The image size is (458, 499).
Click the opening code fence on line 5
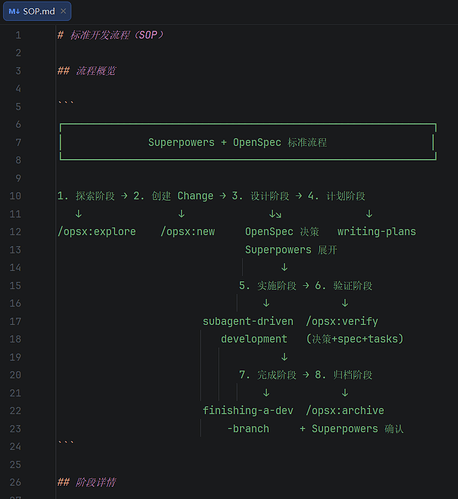[x=66, y=102]
